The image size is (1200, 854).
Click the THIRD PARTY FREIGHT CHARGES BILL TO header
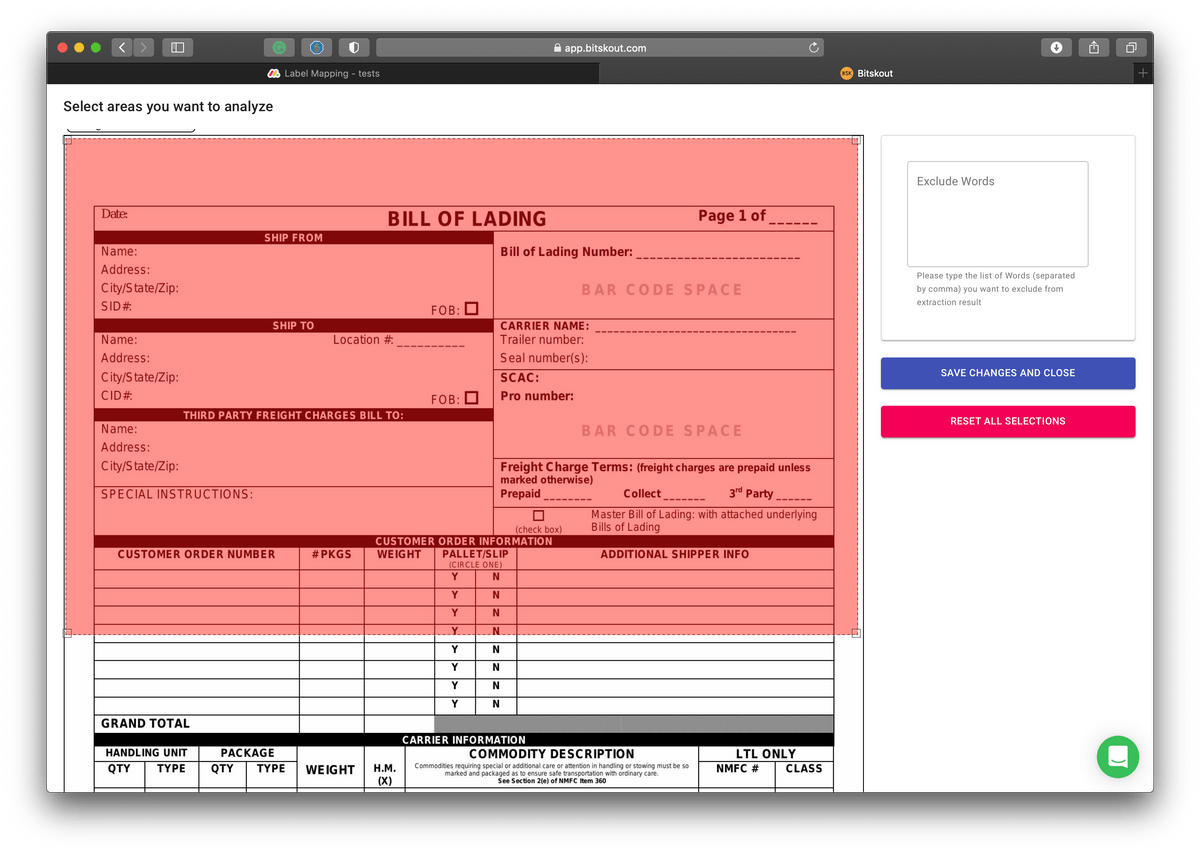click(293, 415)
